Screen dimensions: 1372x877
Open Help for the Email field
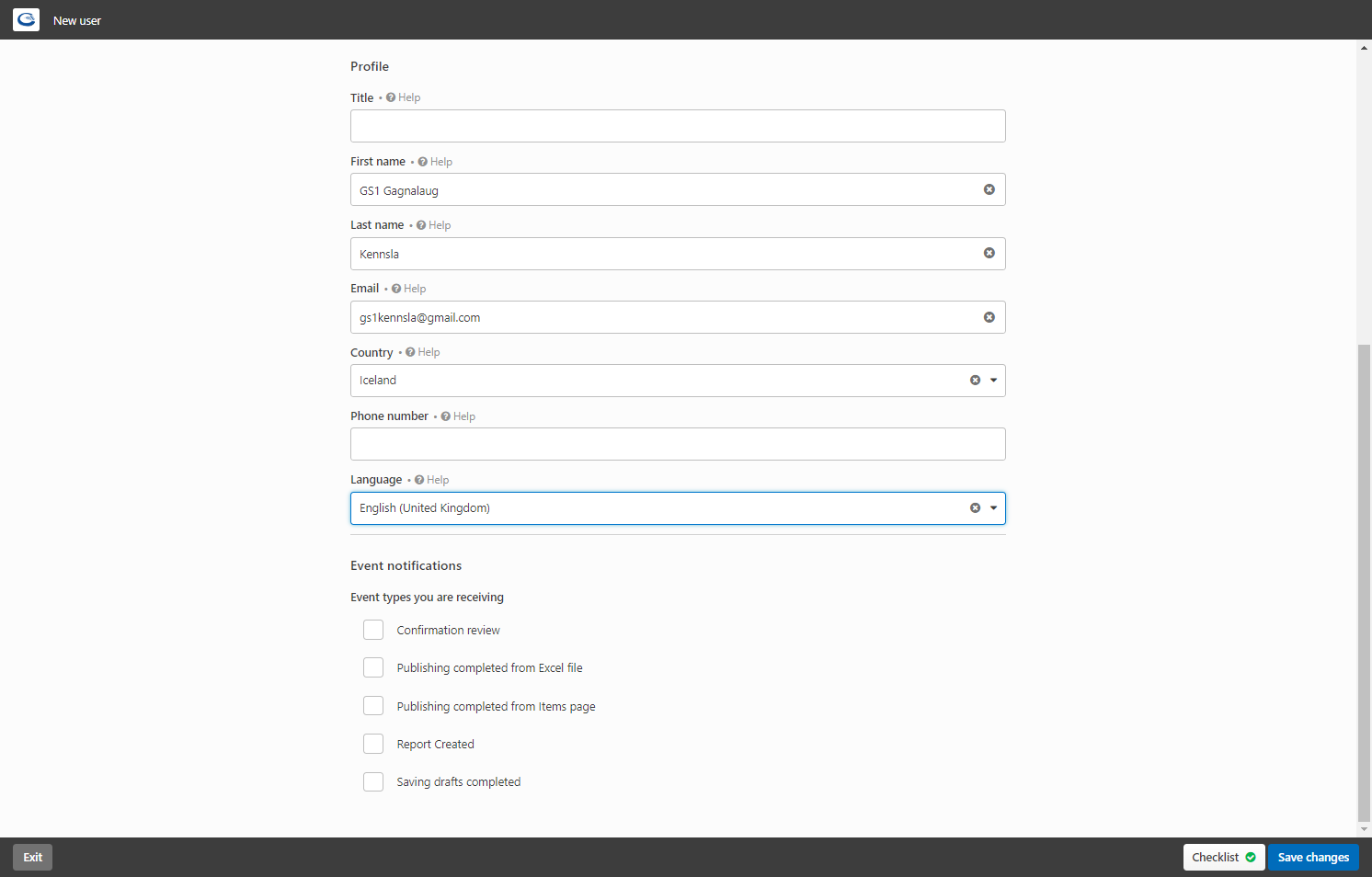(x=409, y=289)
